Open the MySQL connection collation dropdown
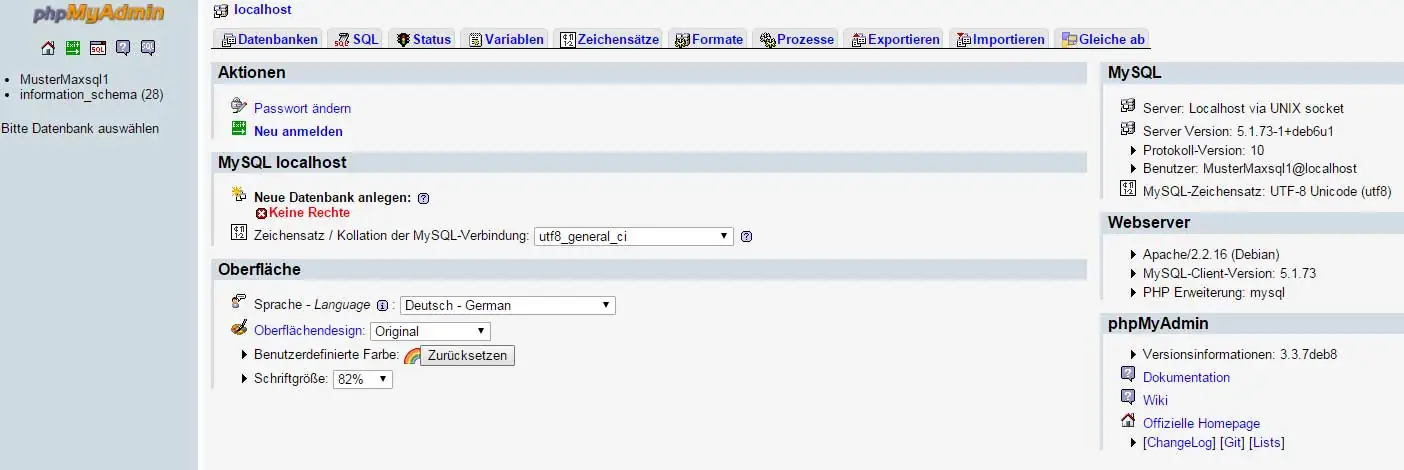1404x470 pixels. pyautogui.click(x=634, y=237)
